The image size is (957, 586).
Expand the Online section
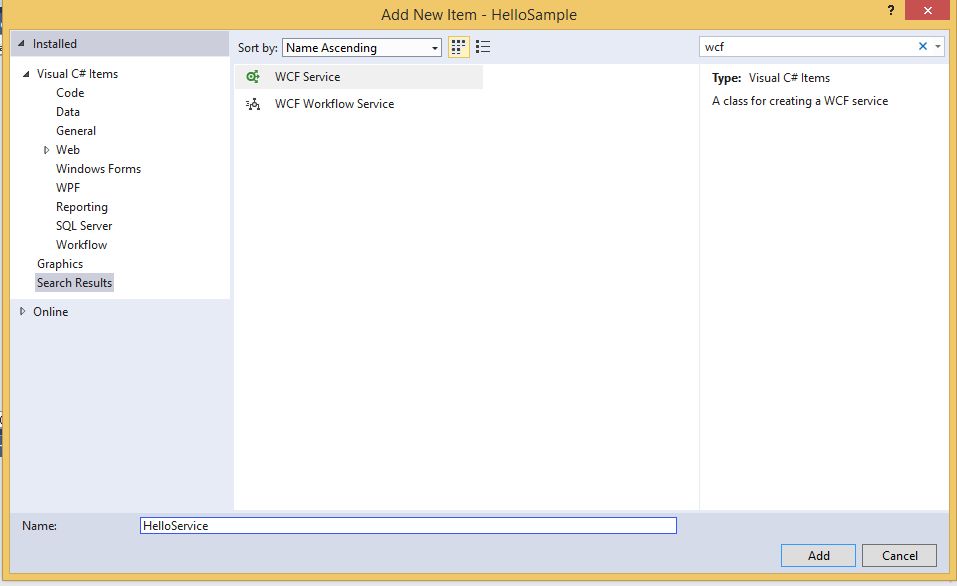[x=23, y=311]
